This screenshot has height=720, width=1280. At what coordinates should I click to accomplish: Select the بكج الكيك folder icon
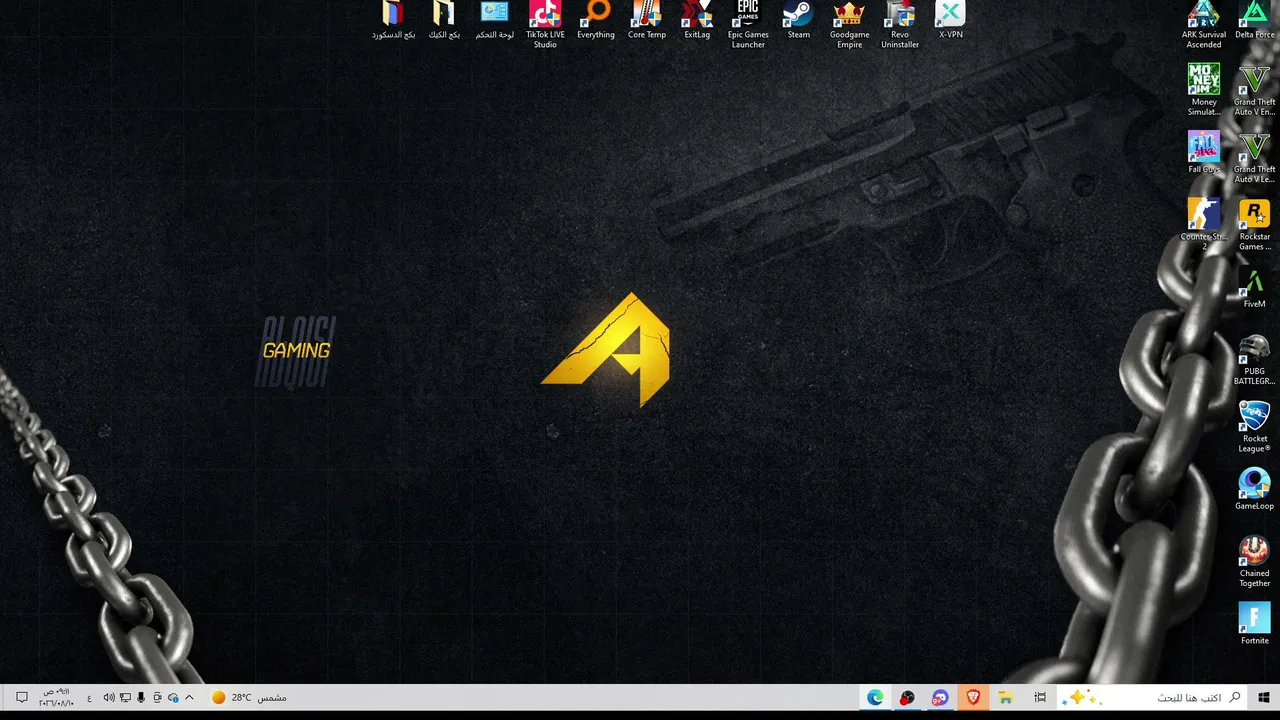click(444, 21)
